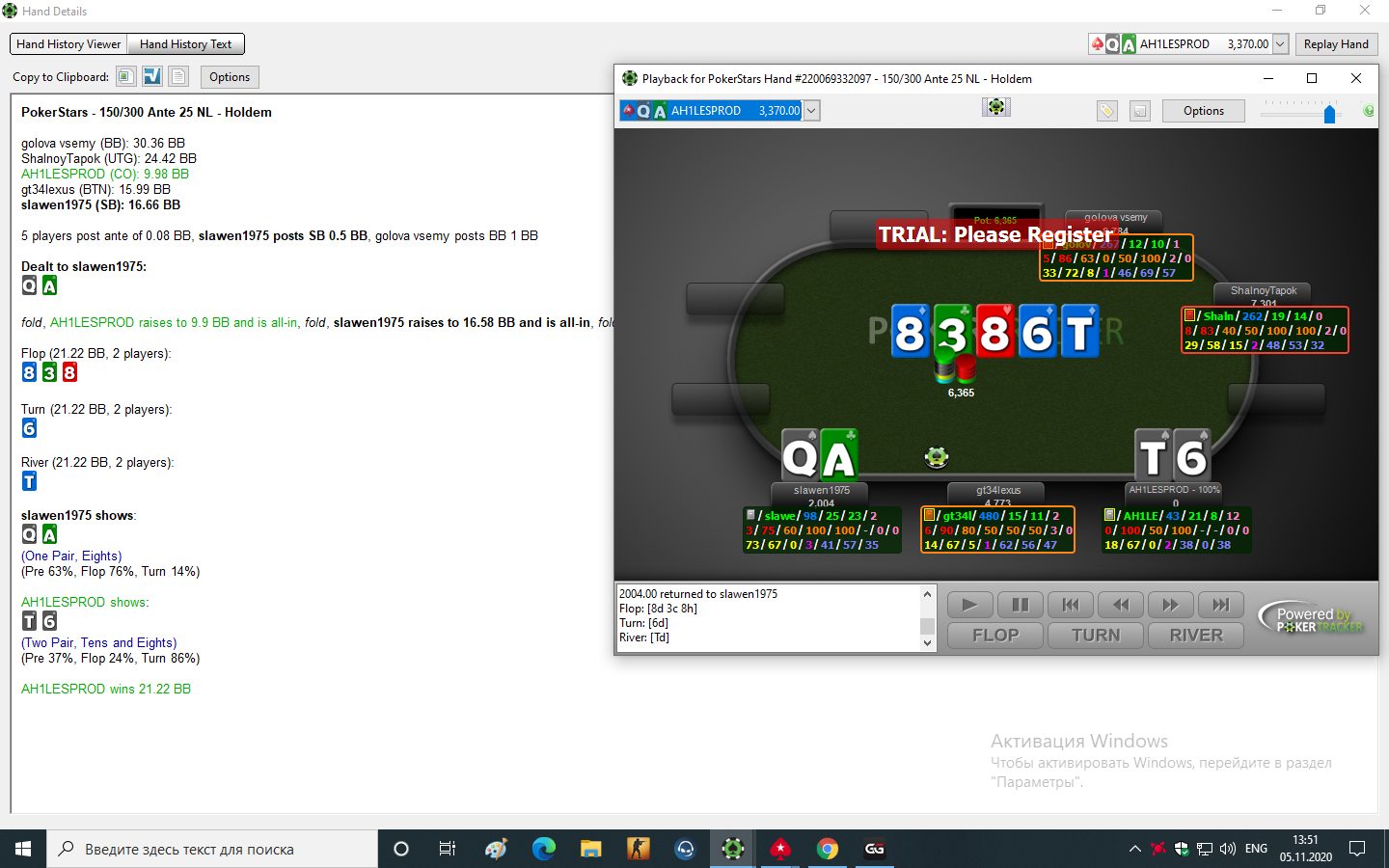Screen dimensions: 1389x868
Task: Switch ENG input language
Action: click(1256, 849)
